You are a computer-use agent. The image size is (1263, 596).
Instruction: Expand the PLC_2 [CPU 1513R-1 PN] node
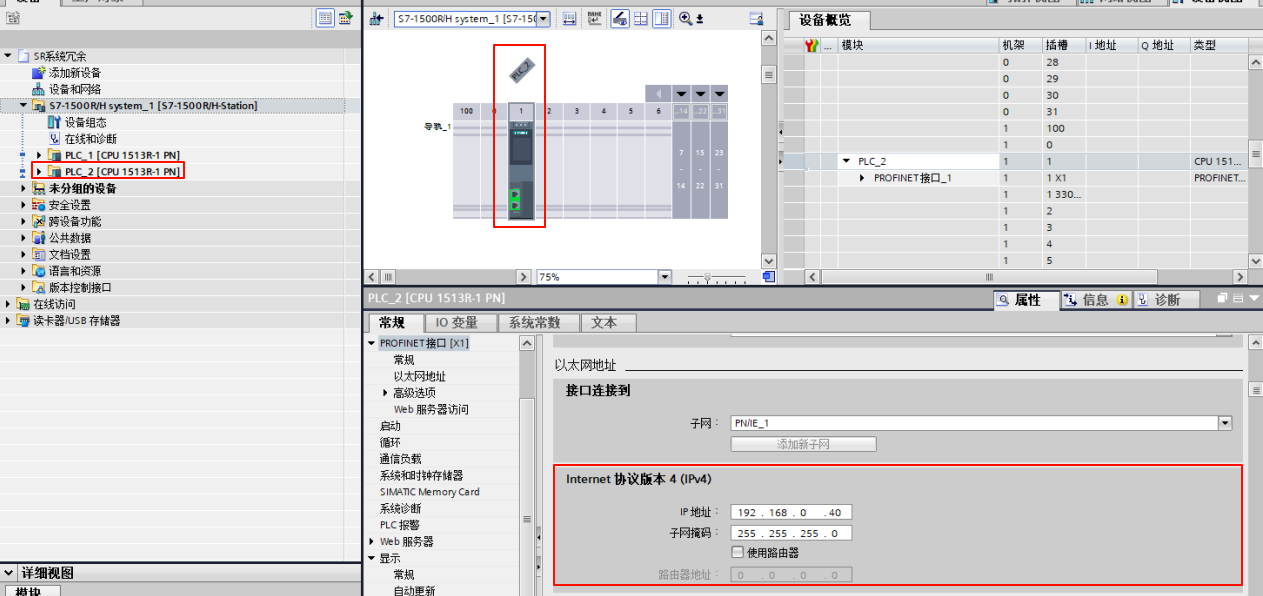(x=39, y=172)
